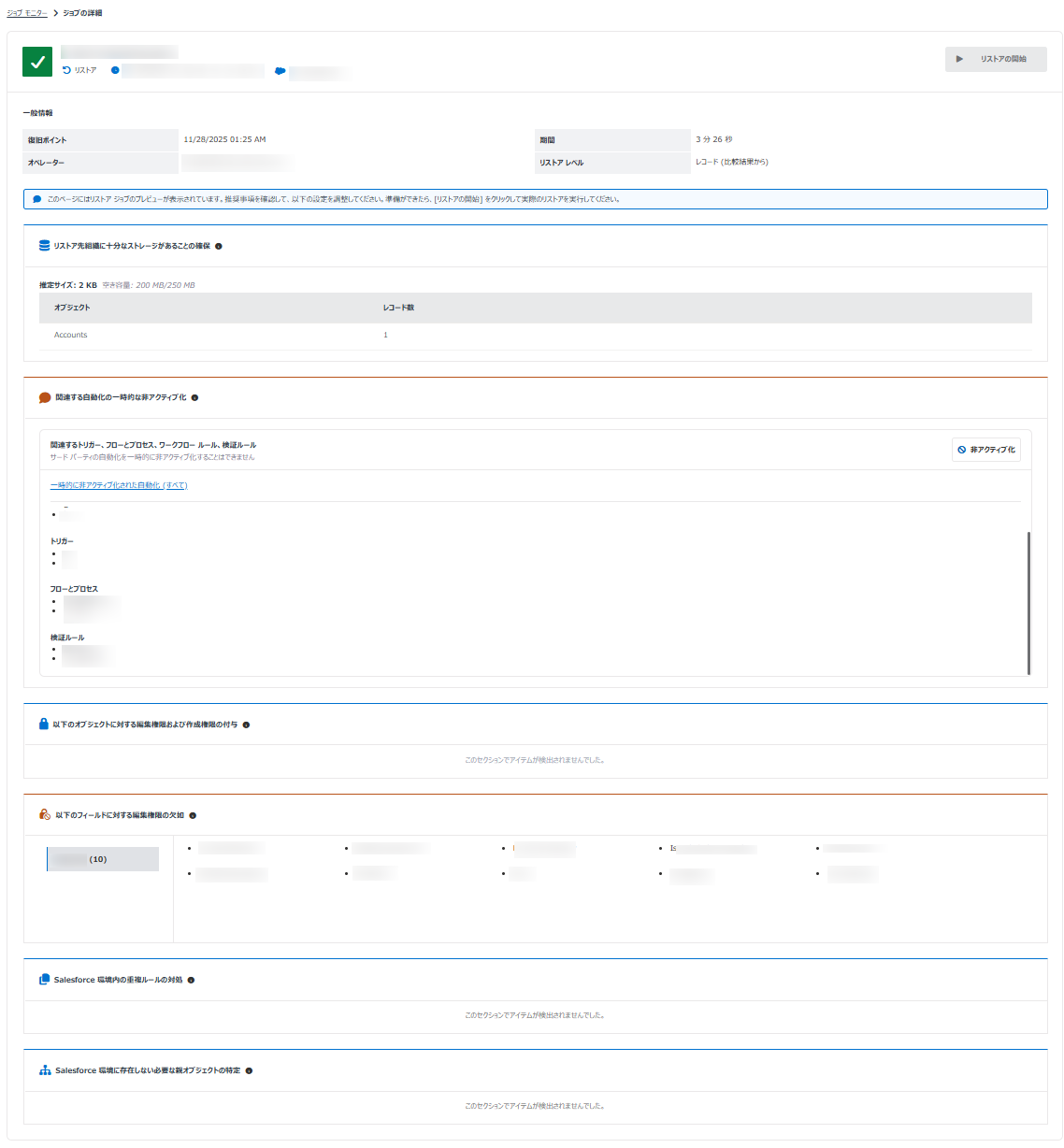1064x1148 pixels.
Task: Click the lock icon in the 編集権限および作成権限の付与 section
Action: pos(44,725)
